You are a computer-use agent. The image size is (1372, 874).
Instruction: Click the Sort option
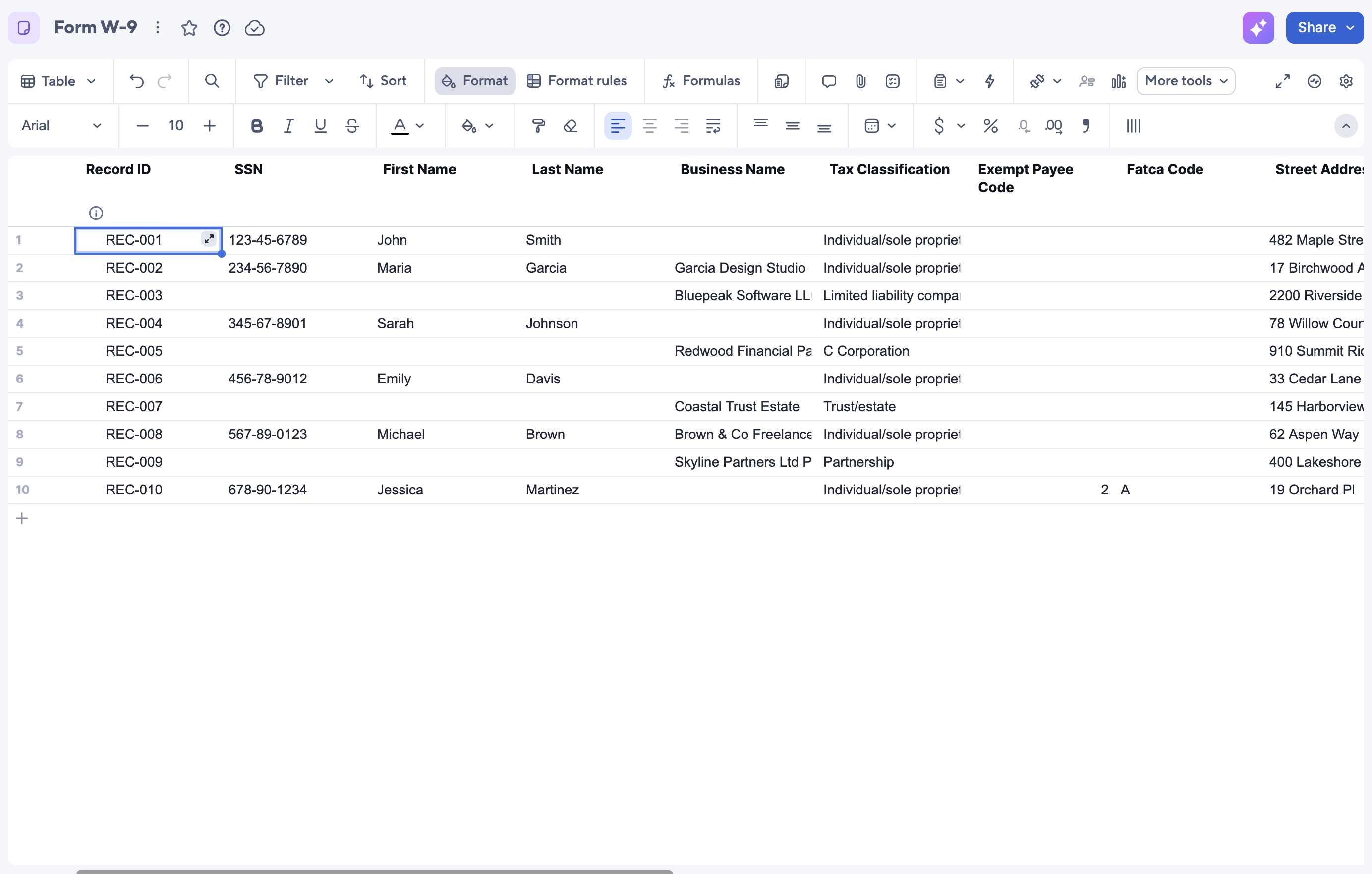[x=383, y=81]
